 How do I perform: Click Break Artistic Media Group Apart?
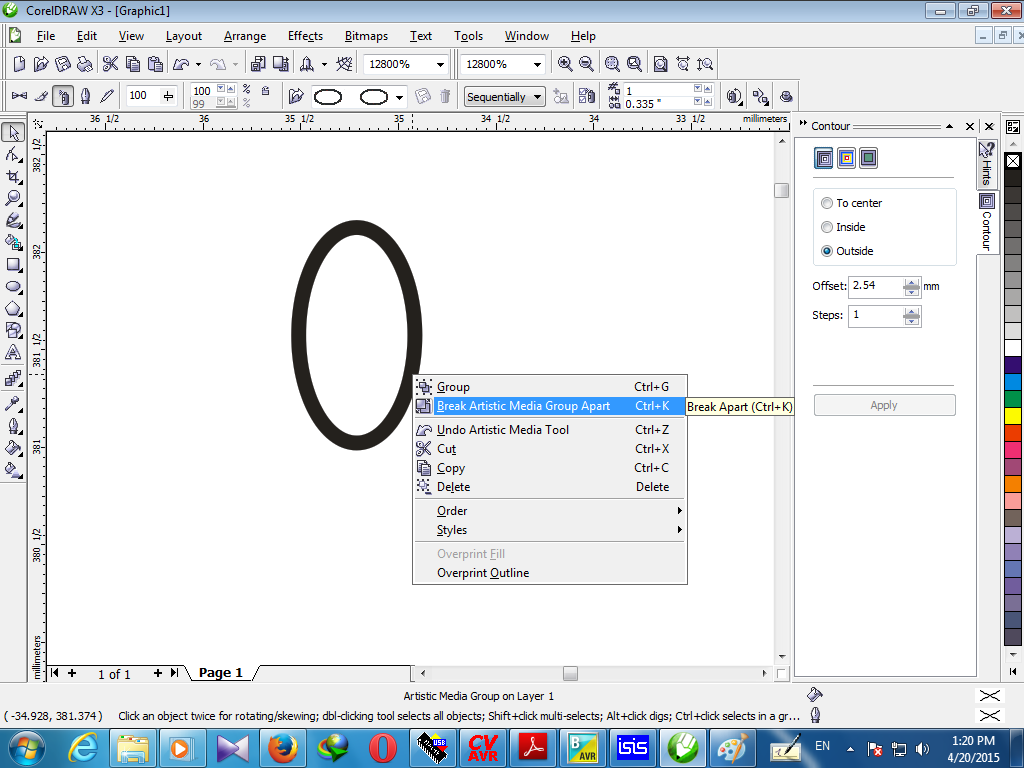[523, 406]
